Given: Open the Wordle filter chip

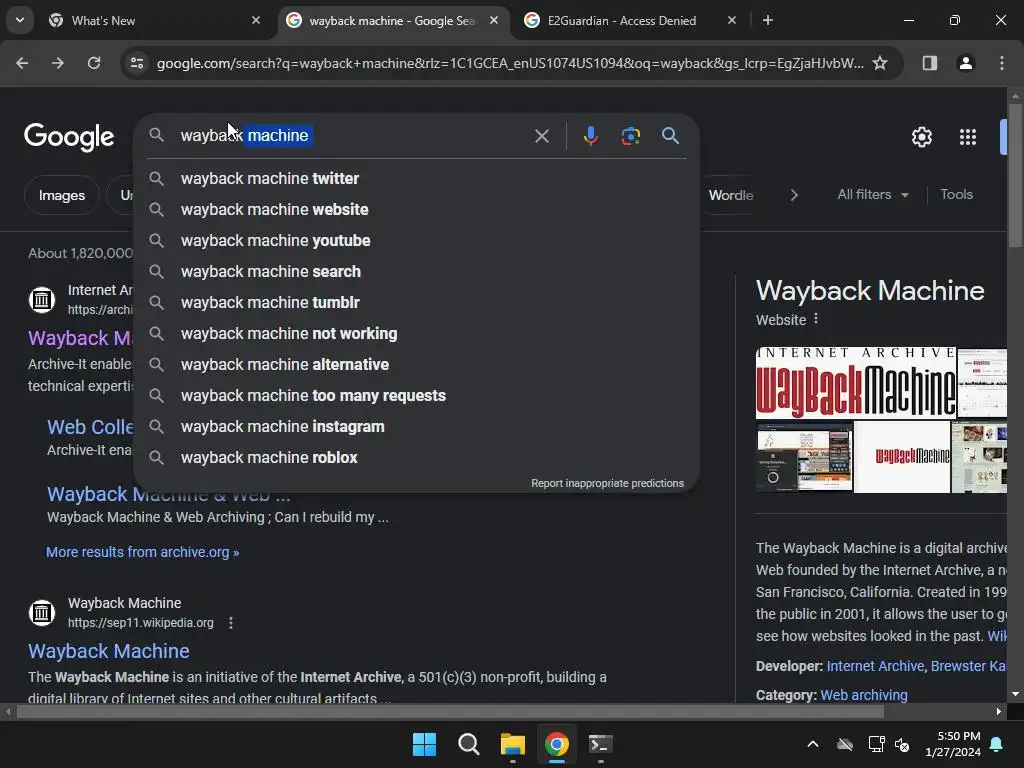Looking at the screenshot, I should click(731, 195).
